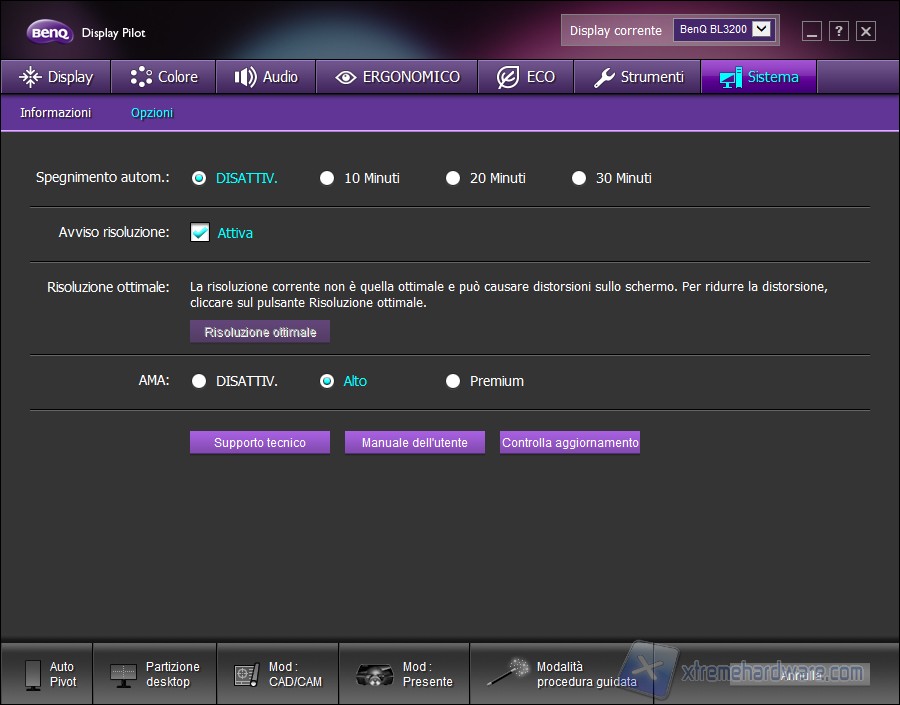900x705 pixels.
Task: Open help with the question mark button
Action: (838, 31)
